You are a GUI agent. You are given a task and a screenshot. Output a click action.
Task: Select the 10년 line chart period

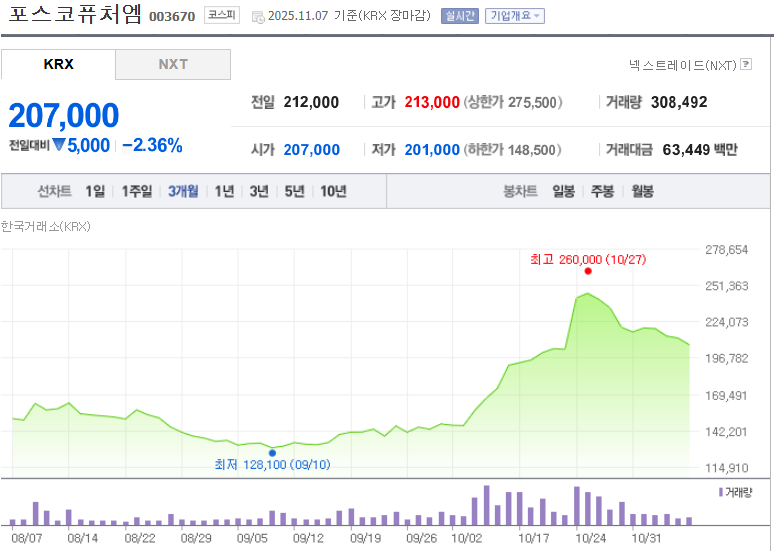(333, 191)
